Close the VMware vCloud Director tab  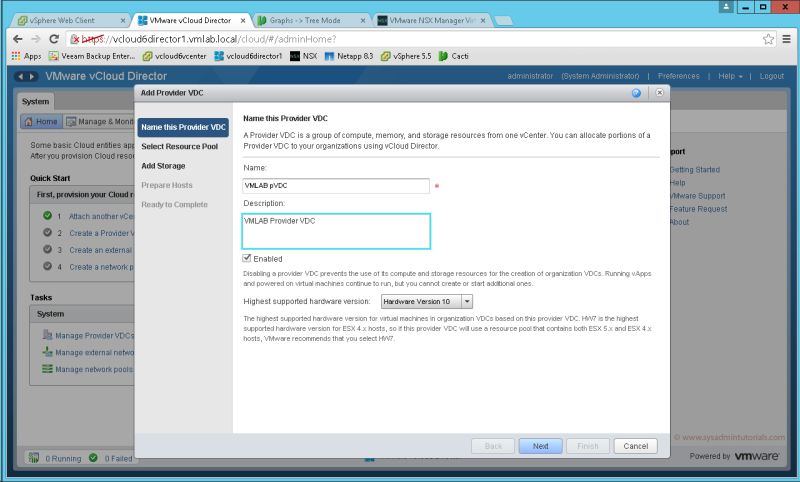point(243,20)
